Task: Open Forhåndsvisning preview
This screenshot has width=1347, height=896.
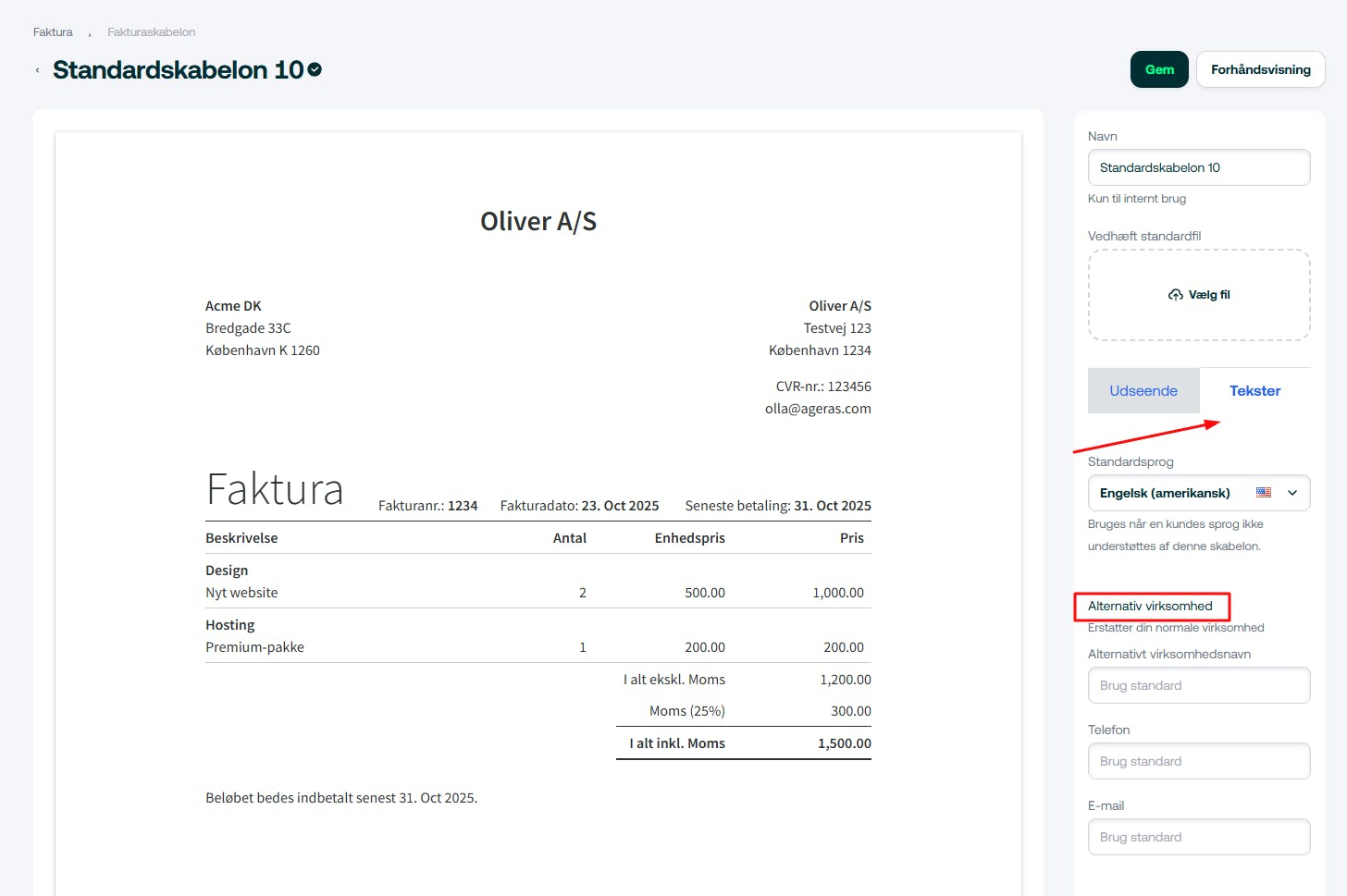Action: (1260, 69)
